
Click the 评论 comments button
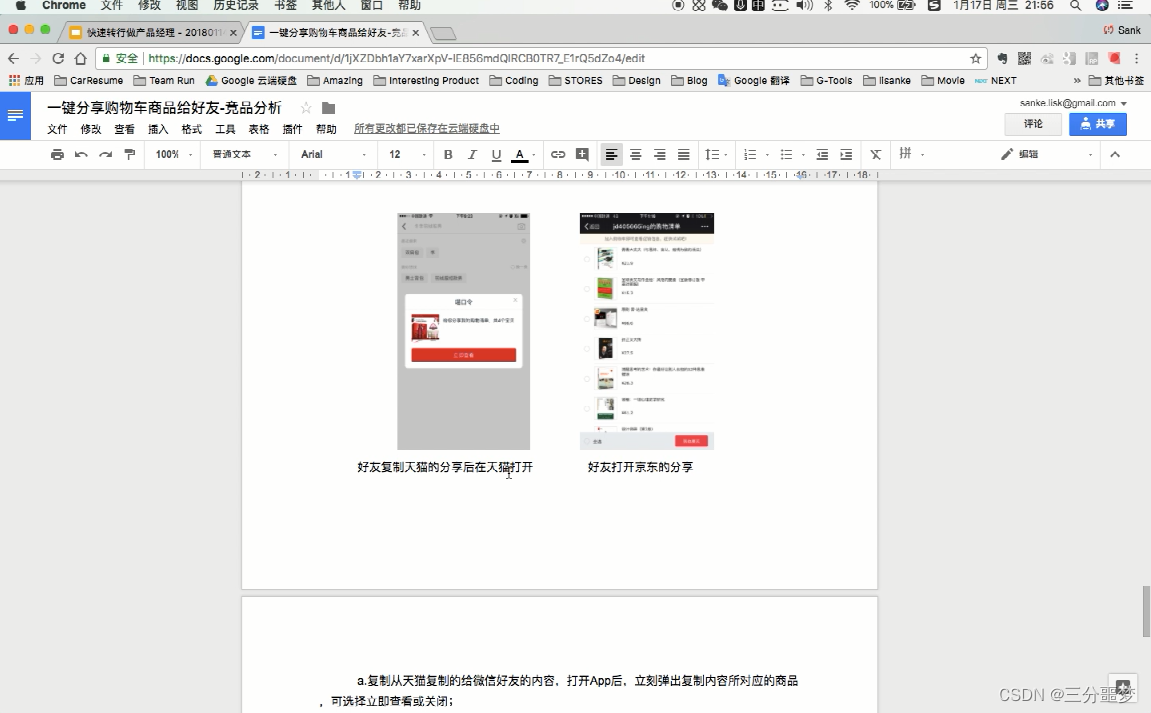[1034, 124]
